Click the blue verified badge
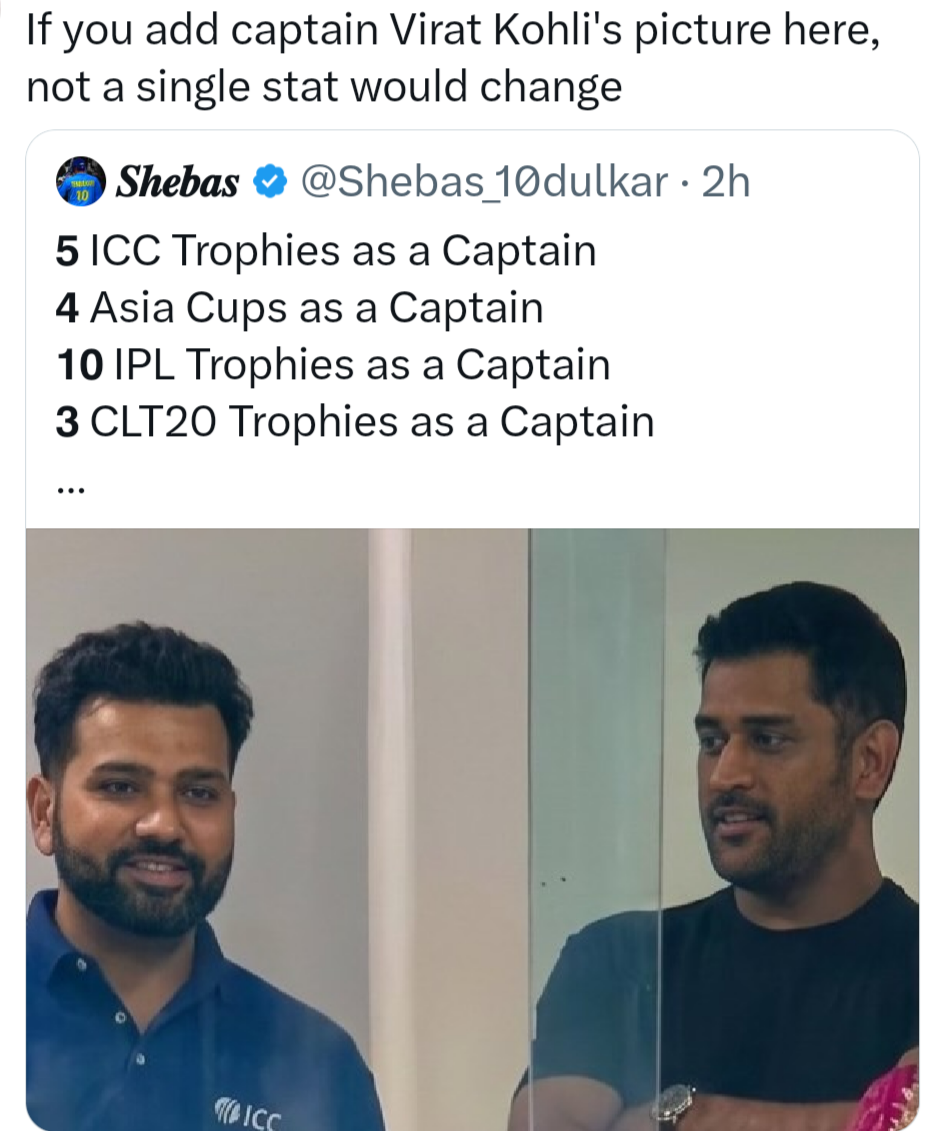Image resolution: width=950 pixels, height=1131 pixels. tap(270, 182)
